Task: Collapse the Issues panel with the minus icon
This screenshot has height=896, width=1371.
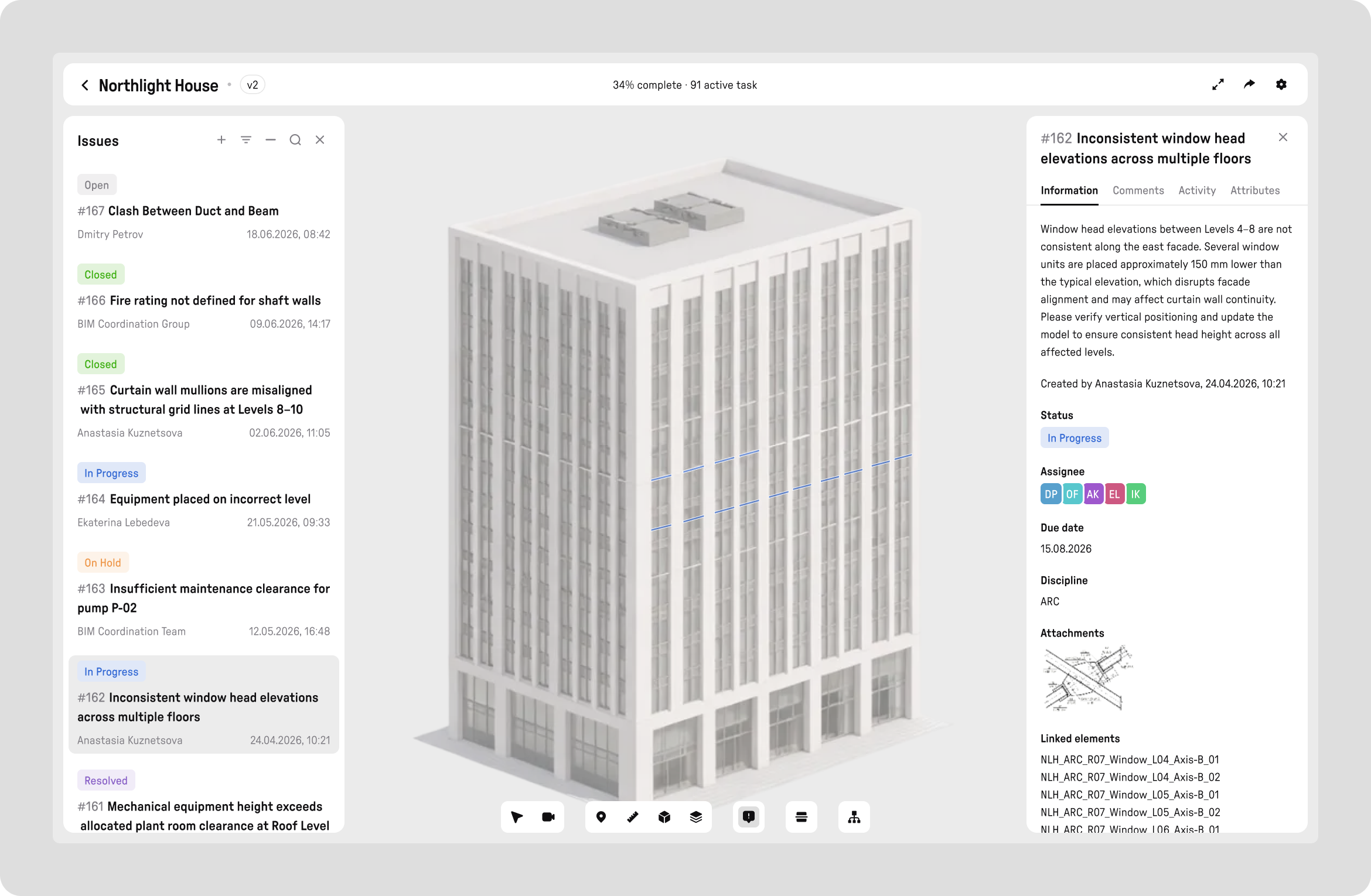Action: click(x=271, y=140)
